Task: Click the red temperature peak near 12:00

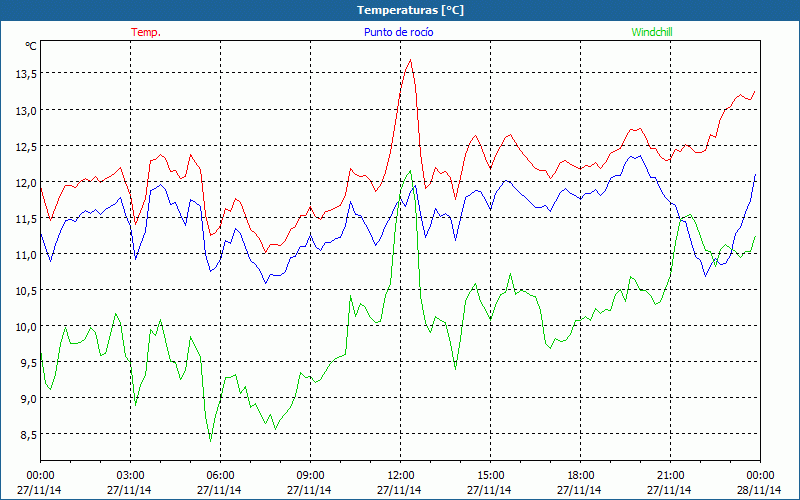Action: tap(410, 60)
